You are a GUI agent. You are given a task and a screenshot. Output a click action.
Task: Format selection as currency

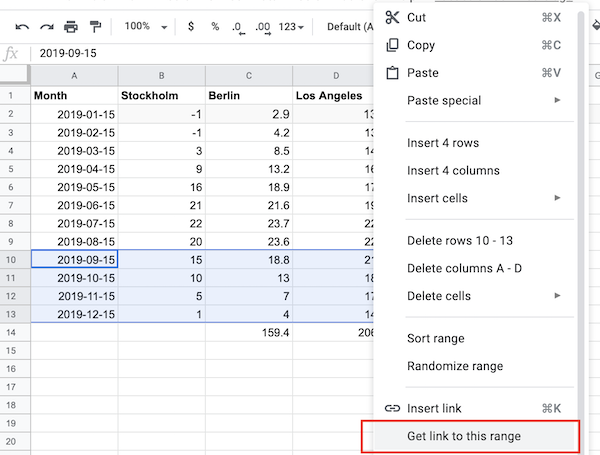(189, 26)
